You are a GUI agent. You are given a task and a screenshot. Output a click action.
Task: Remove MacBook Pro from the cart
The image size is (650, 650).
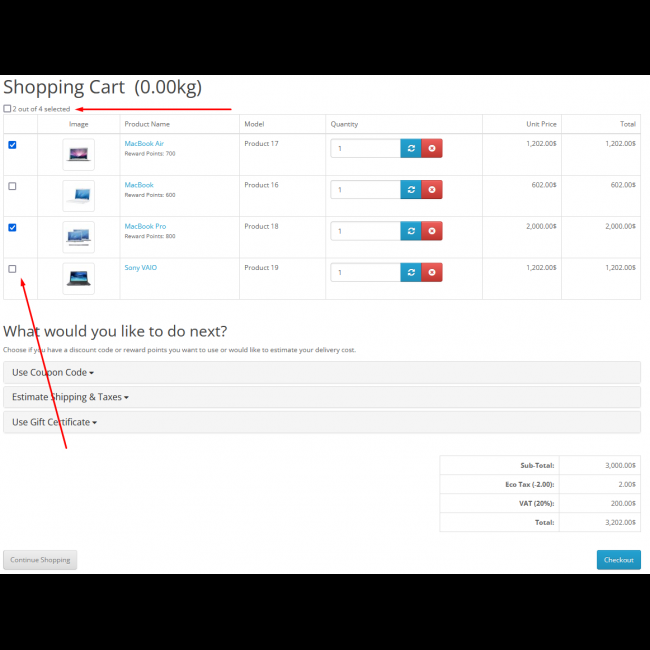[432, 231]
